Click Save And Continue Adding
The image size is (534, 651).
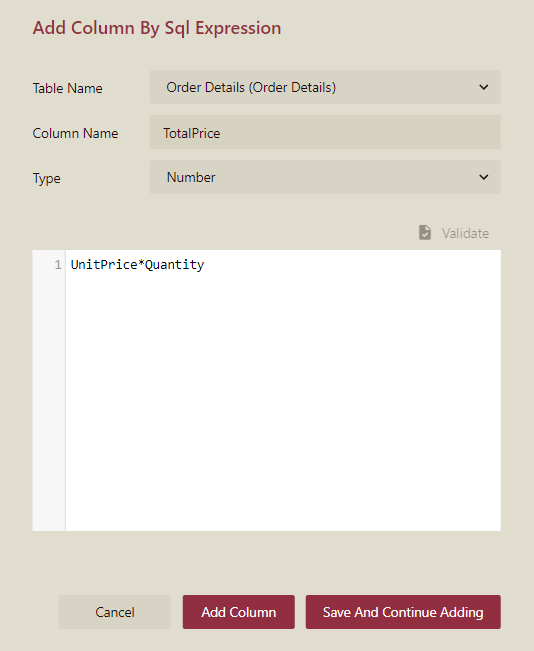click(403, 612)
